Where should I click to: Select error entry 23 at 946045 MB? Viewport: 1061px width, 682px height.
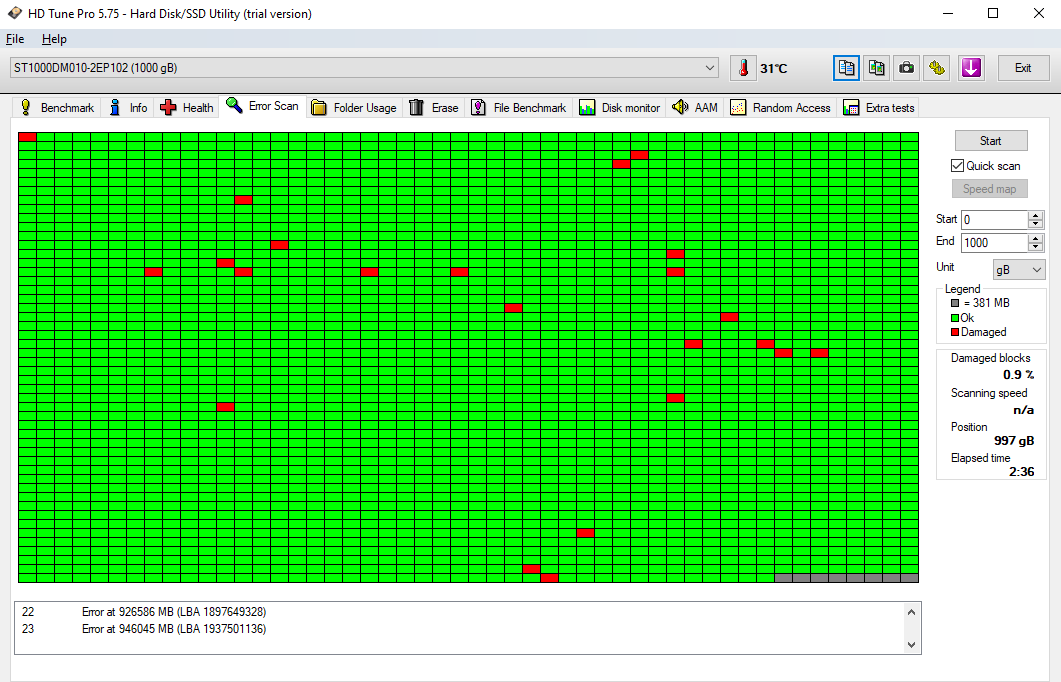click(143, 629)
